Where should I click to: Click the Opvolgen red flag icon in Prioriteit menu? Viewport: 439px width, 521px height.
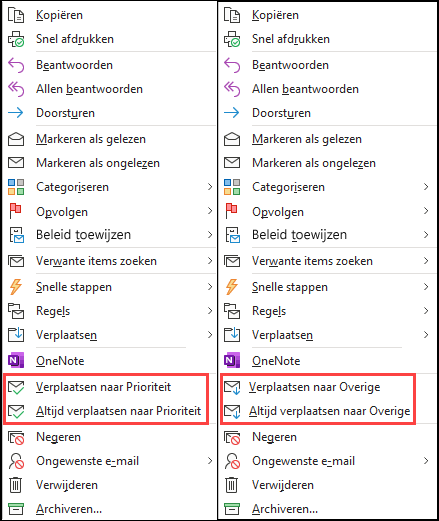[15, 211]
